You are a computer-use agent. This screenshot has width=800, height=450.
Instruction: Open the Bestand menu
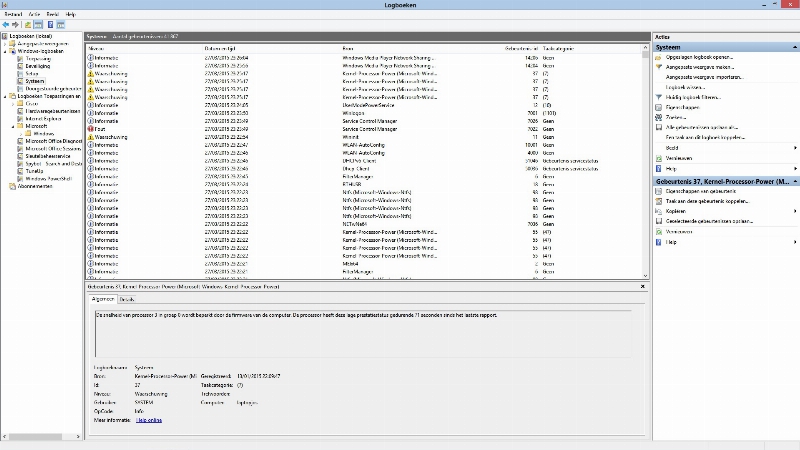(x=13, y=14)
